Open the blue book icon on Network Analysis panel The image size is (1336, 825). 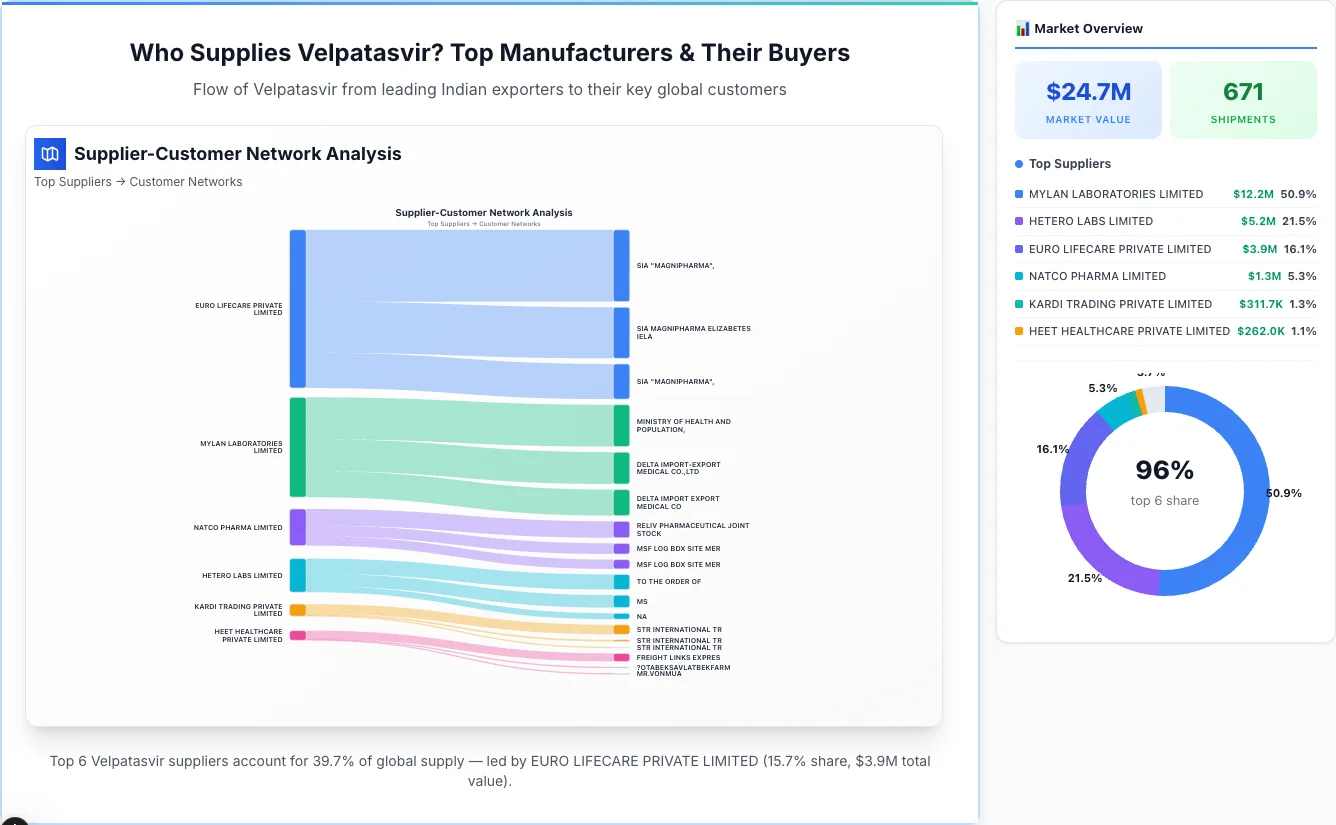(x=49, y=154)
